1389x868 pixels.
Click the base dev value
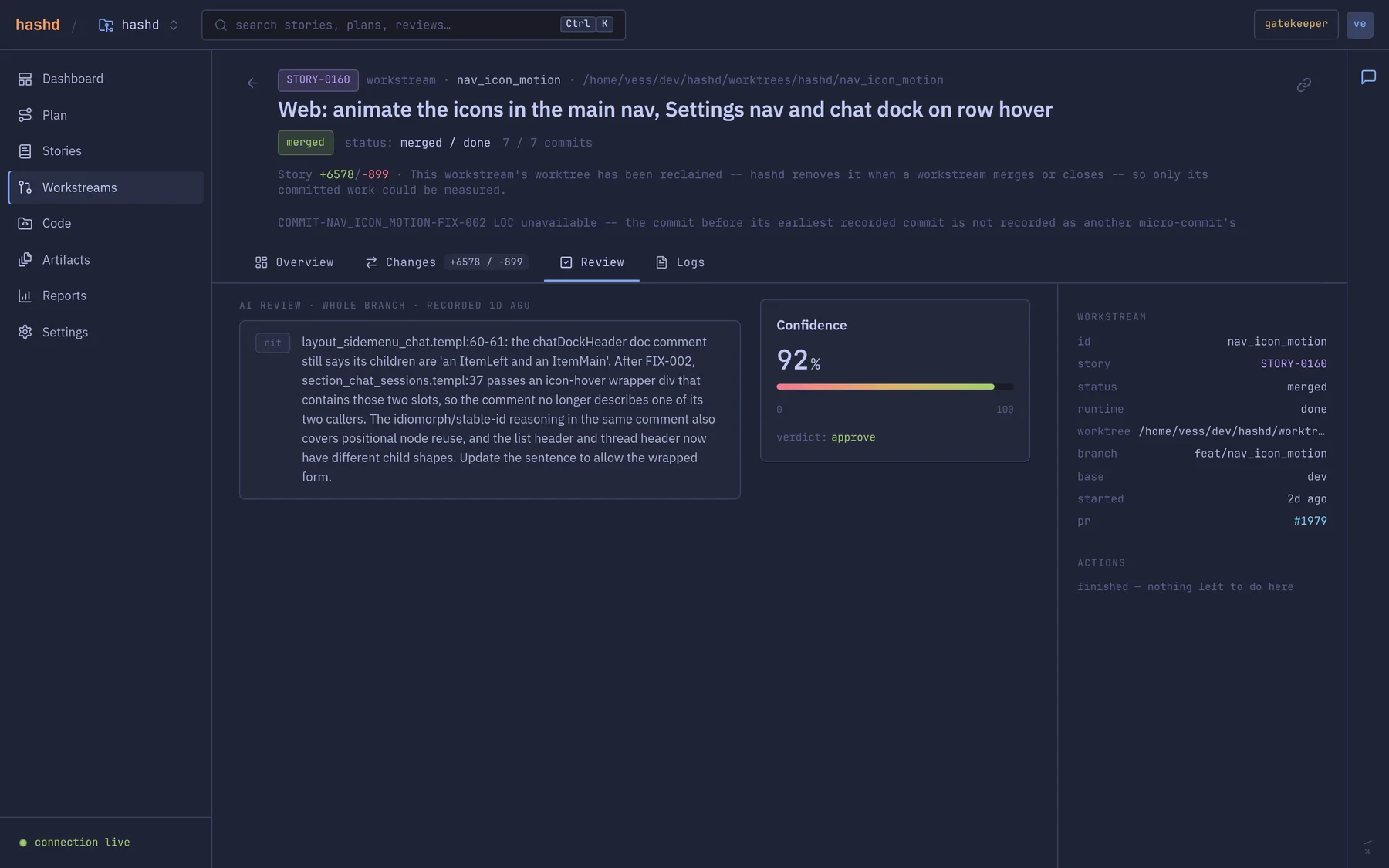tap(1317, 477)
